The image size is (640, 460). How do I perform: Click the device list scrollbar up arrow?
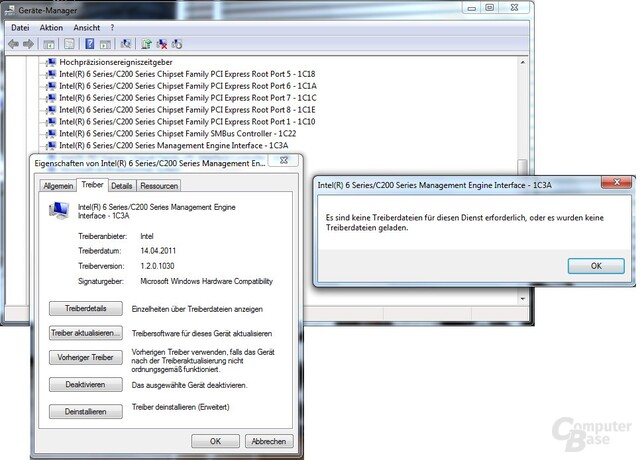click(522, 62)
